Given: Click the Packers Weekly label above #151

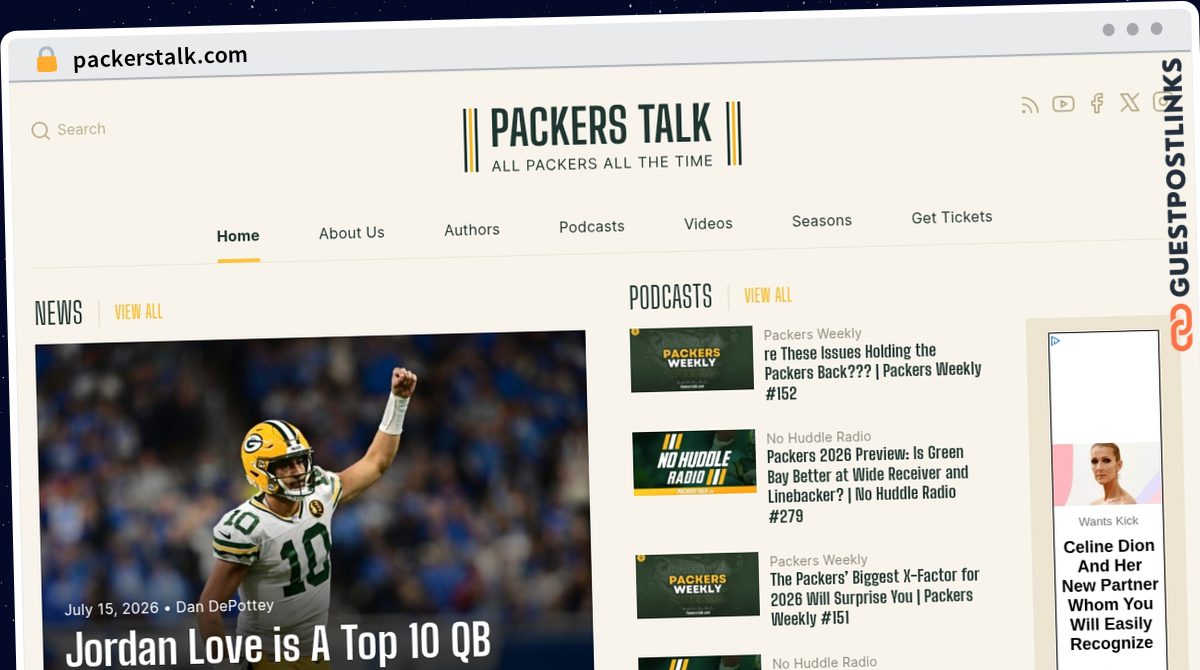Looking at the screenshot, I should [819, 560].
